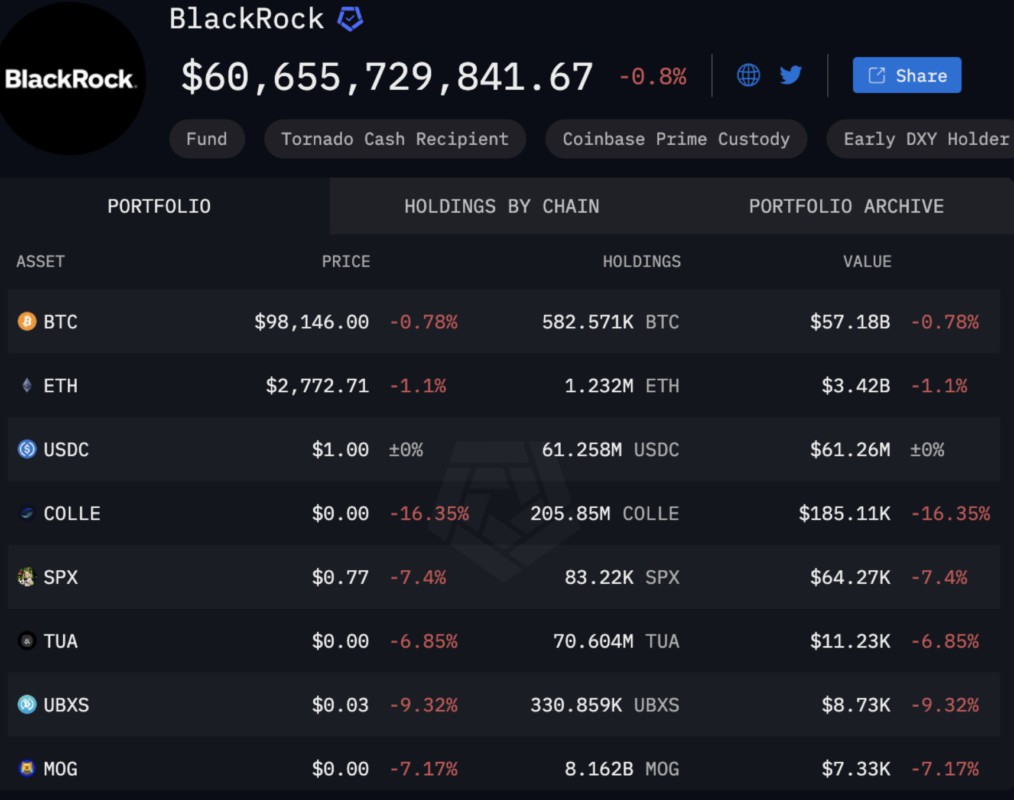Screen dimensions: 1014x800
Task: Click the $8.73K value cell
Action: (x=856, y=704)
